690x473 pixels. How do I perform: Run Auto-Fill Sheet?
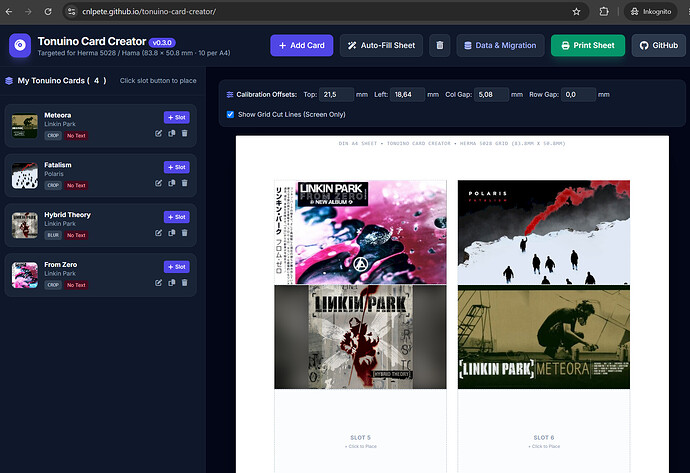pos(381,45)
